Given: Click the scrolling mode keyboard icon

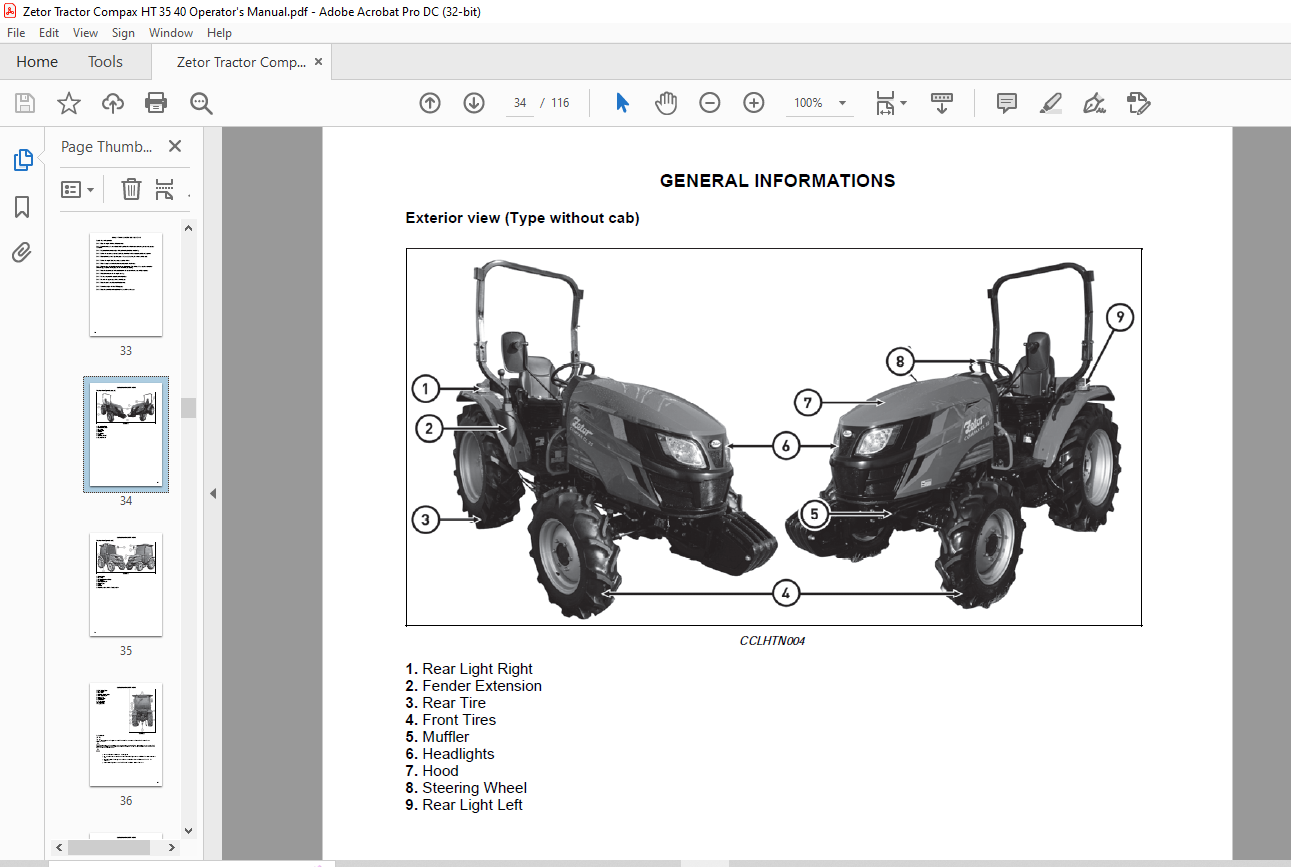Looking at the screenshot, I should pos(941,103).
